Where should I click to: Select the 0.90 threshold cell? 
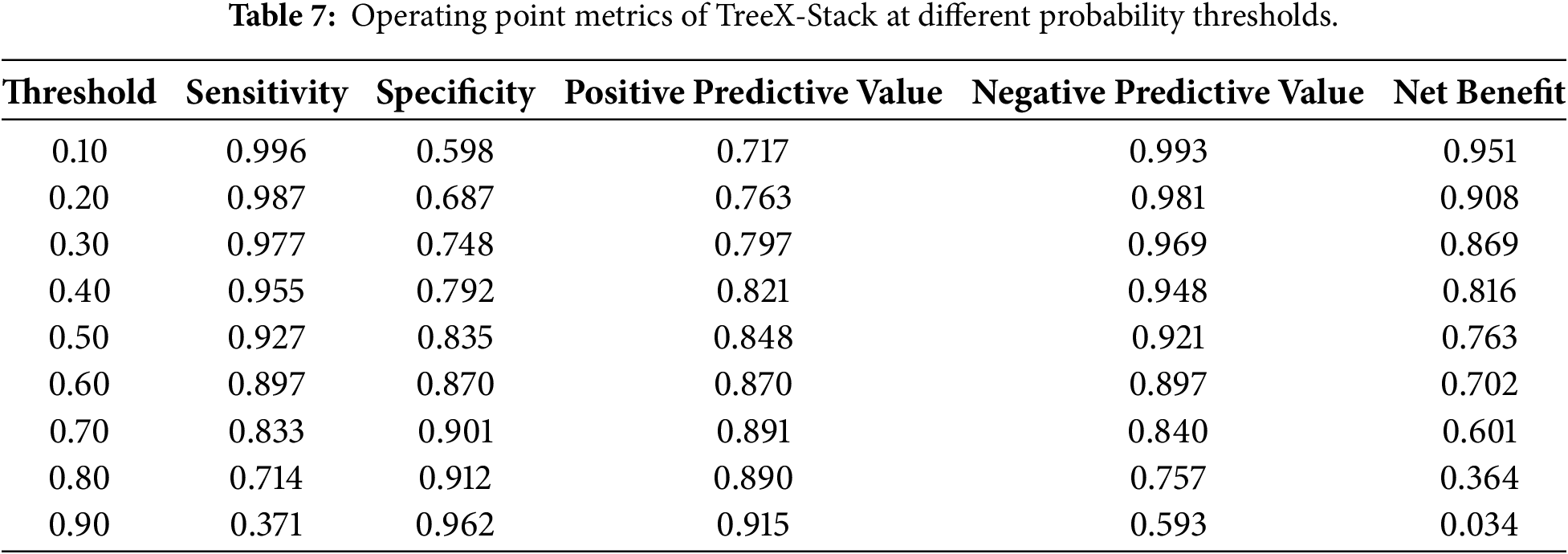tap(79, 525)
